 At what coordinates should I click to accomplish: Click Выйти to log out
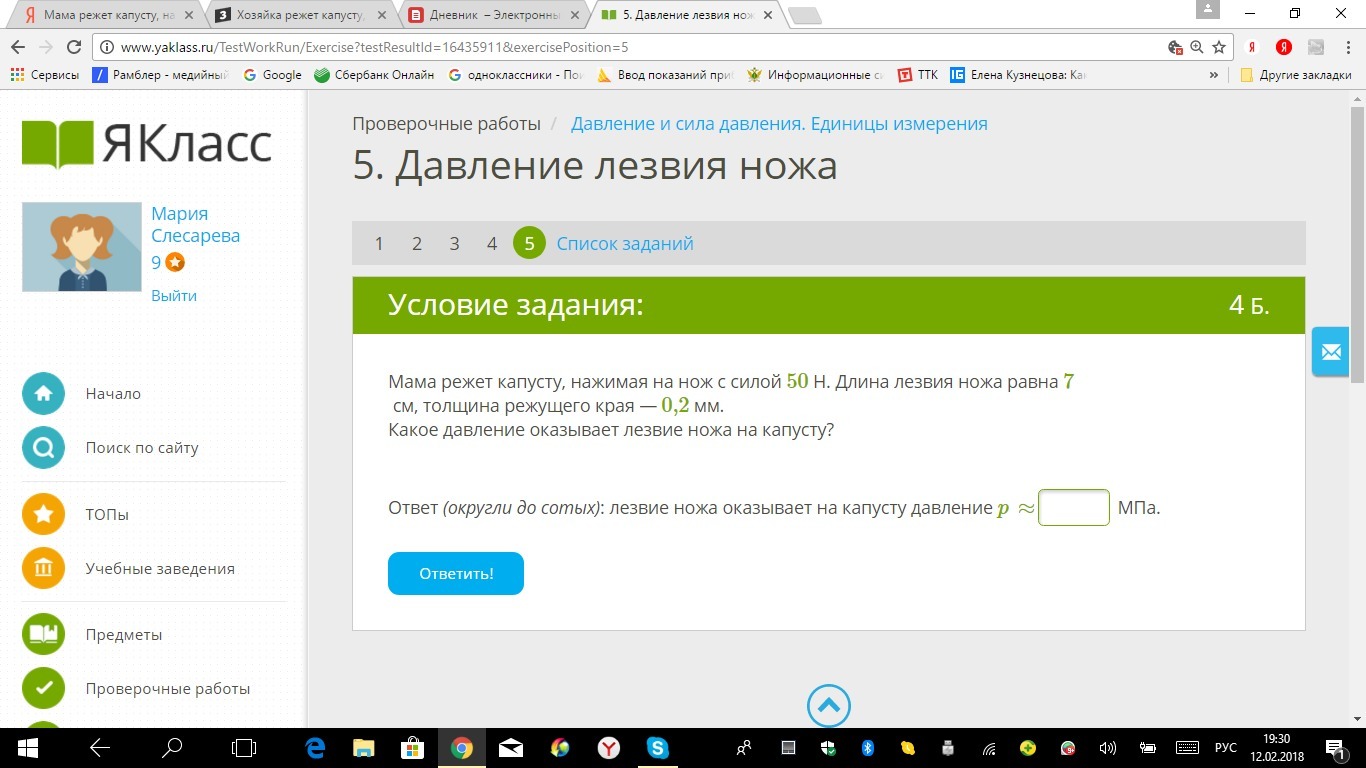tap(174, 296)
